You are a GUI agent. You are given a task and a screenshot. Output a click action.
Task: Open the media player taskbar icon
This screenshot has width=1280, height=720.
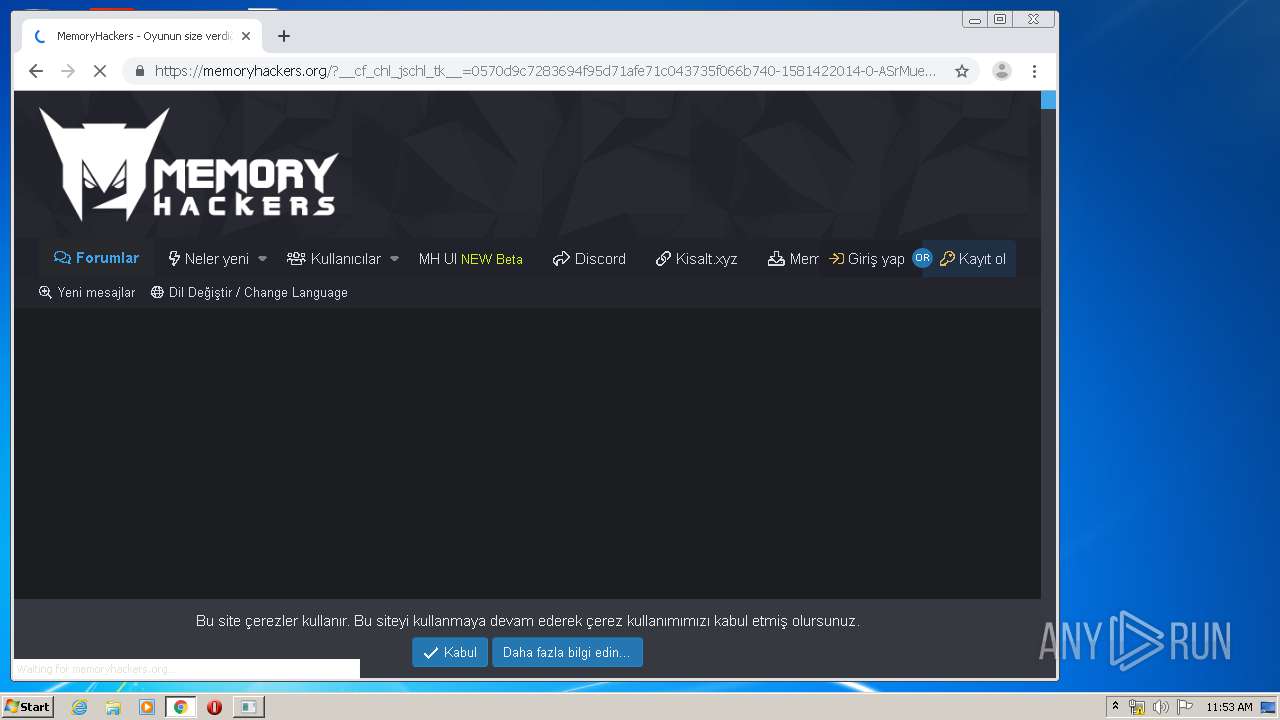point(147,707)
